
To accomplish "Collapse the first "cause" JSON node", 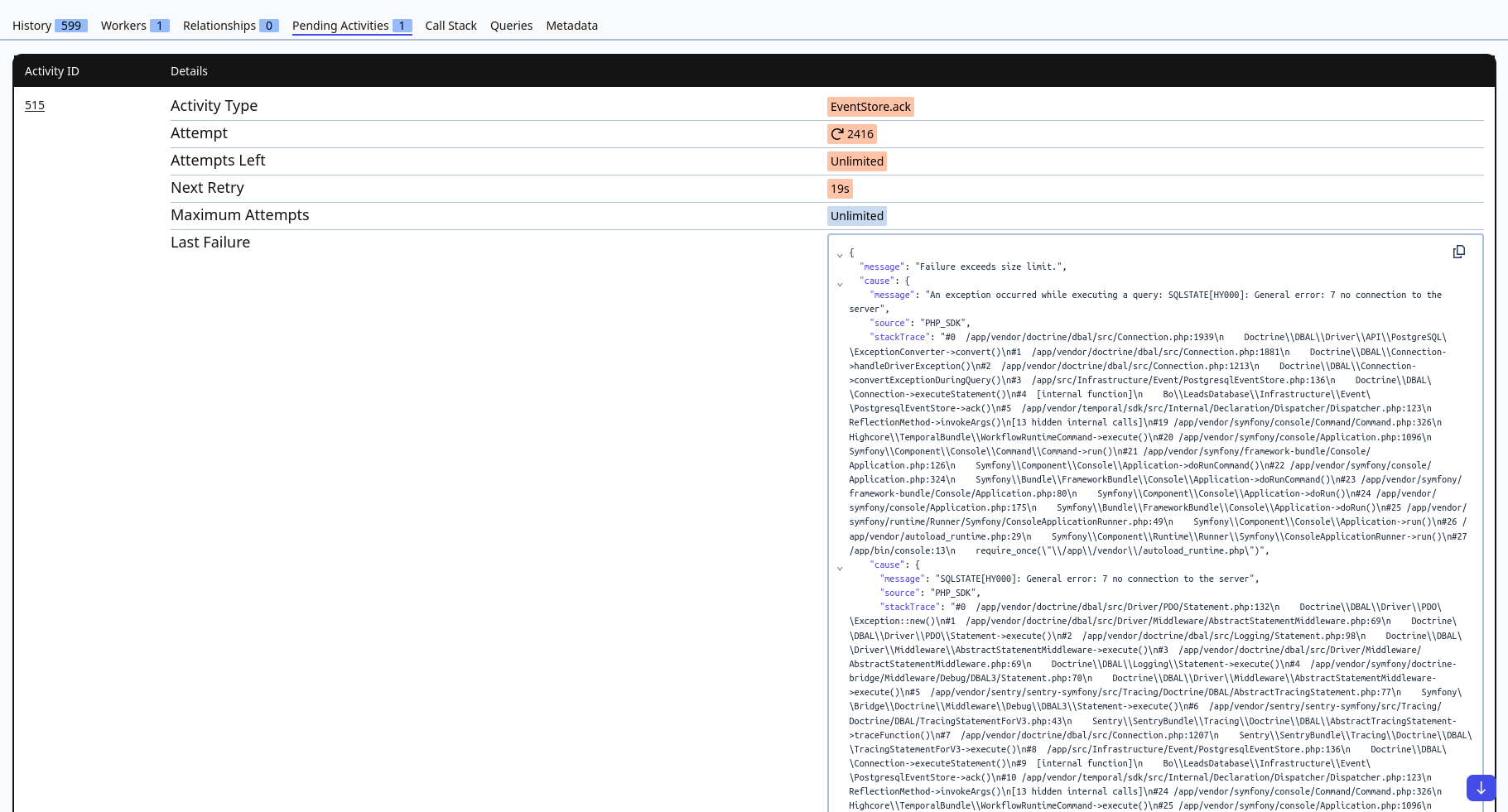I will coord(840,285).
